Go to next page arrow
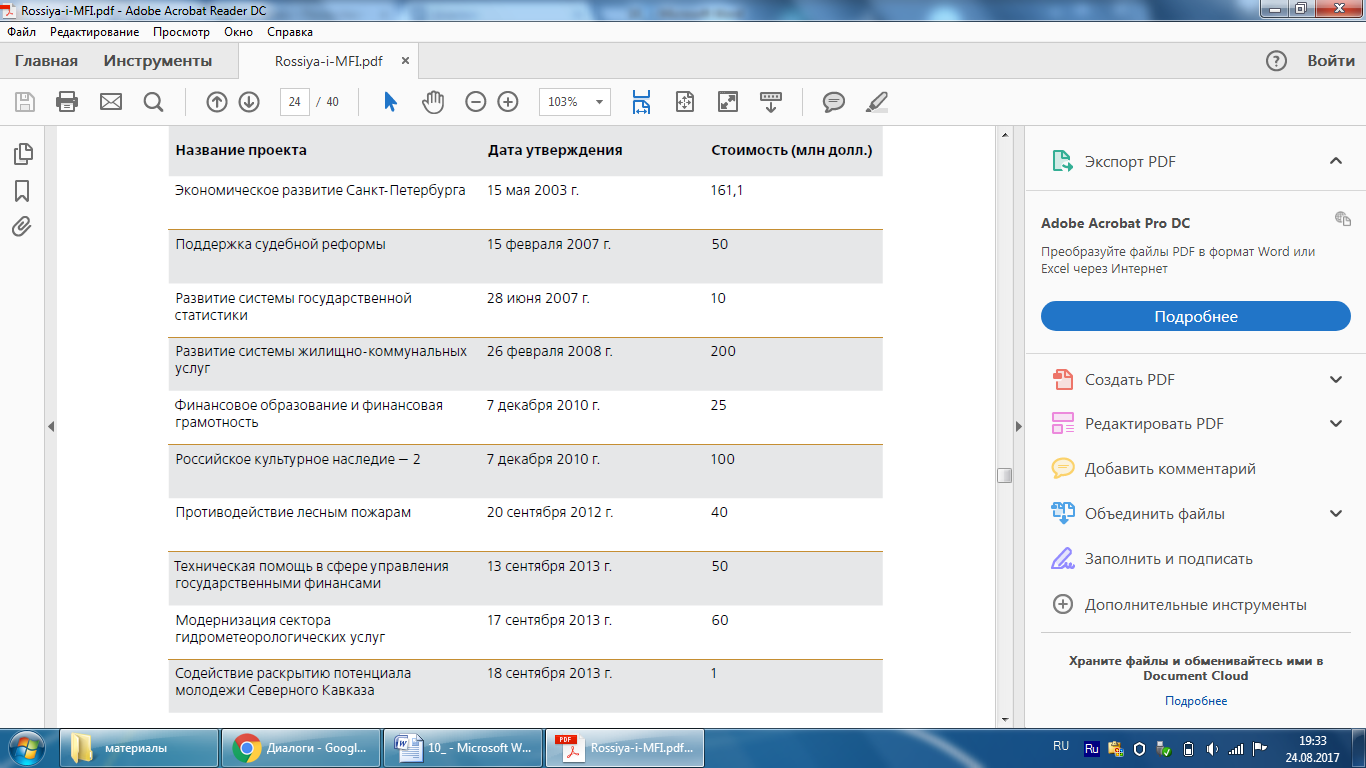Image resolution: width=1366 pixels, height=768 pixels. [x=249, y=102]
